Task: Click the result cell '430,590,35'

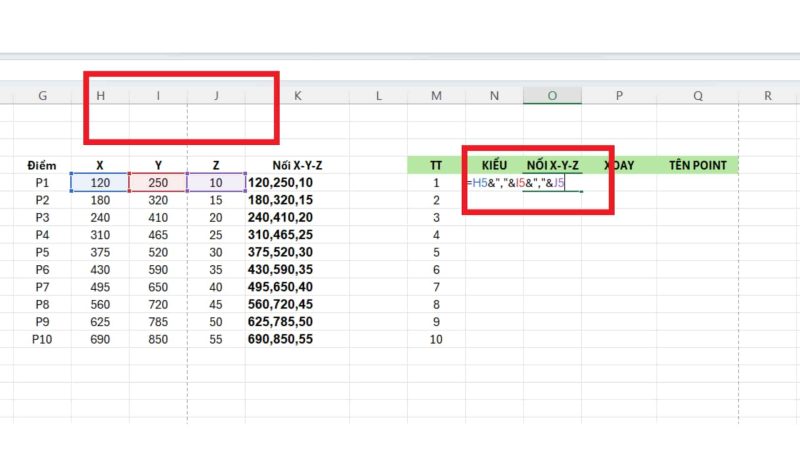Action: tap(297, 269)
